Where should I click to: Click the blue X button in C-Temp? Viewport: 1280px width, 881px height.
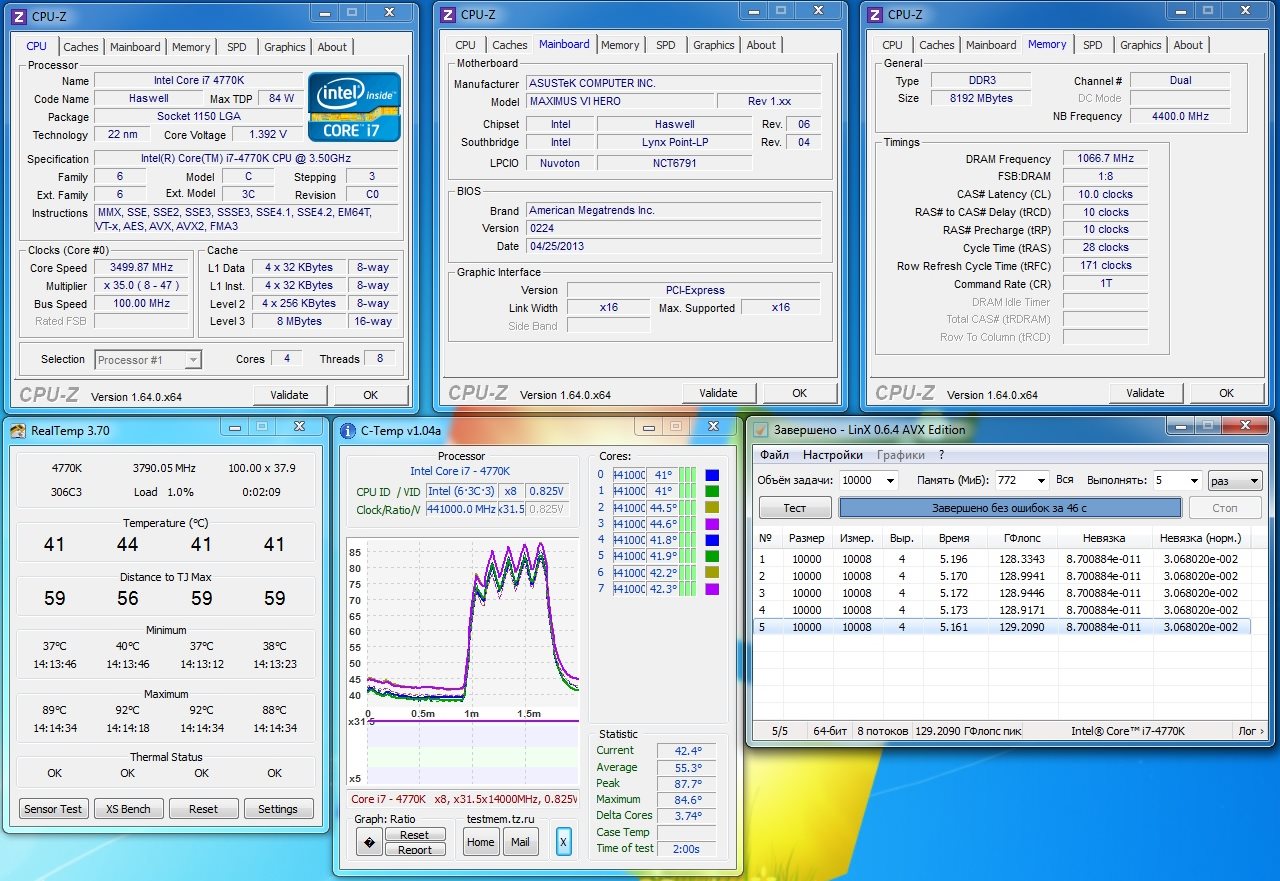563,842
